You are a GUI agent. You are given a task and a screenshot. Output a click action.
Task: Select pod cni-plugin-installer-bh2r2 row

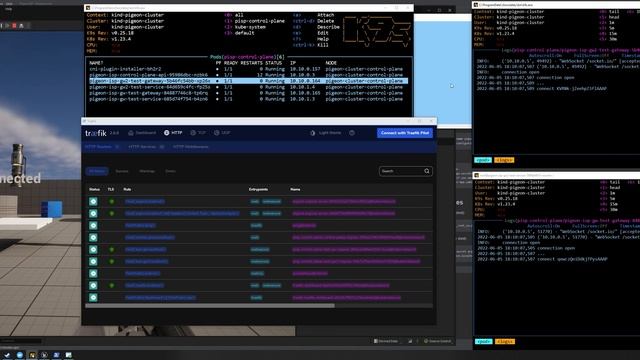pyautogui.click(x=249, y=69)
